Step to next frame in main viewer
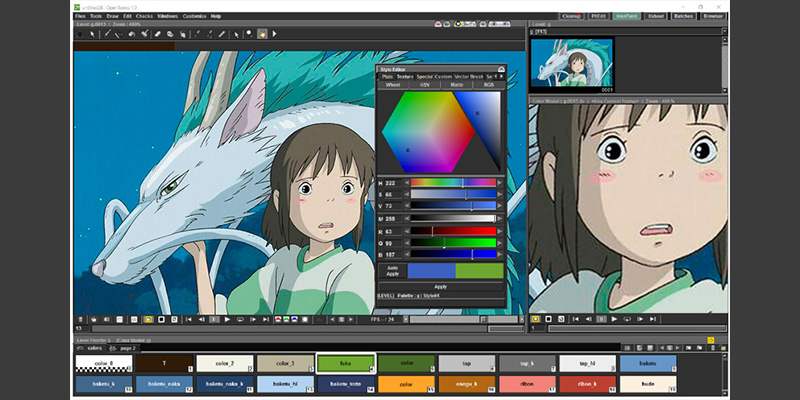Viewport: 800px width, 400px height. coord(253,319)
